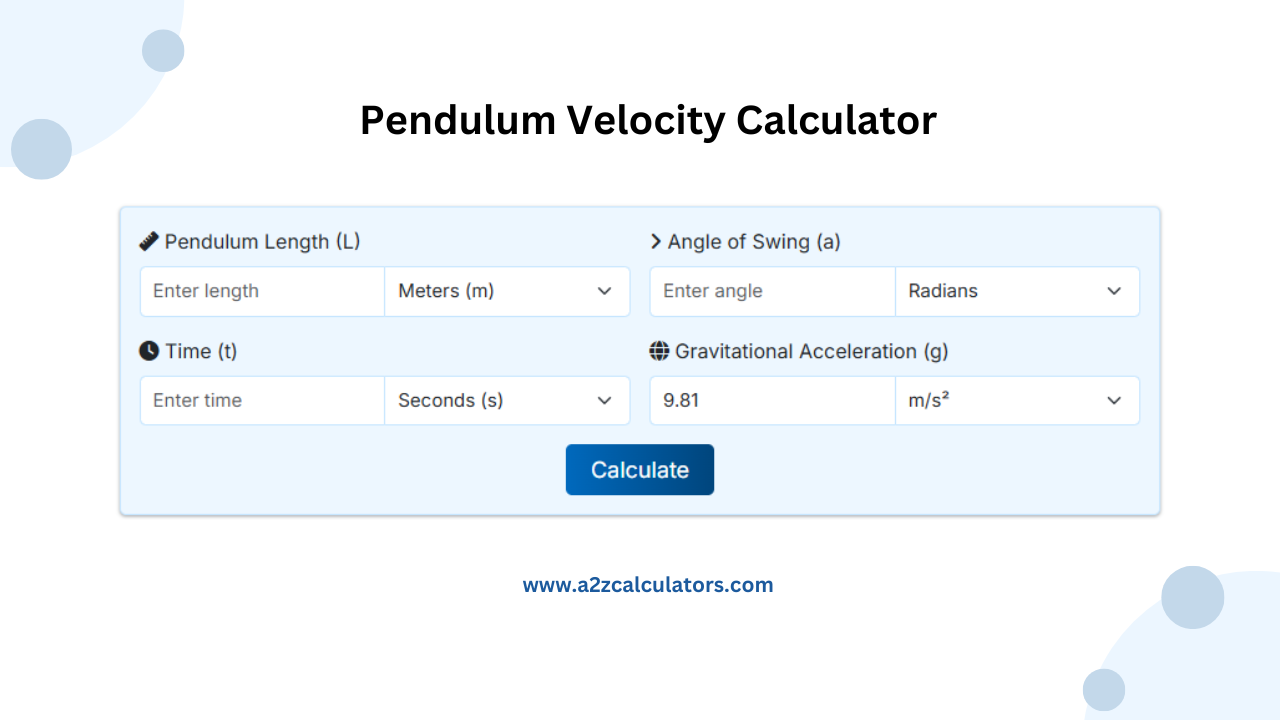
Task: Click the globe icon near Gravitational Acceleration
Action: tap(660, 351)
